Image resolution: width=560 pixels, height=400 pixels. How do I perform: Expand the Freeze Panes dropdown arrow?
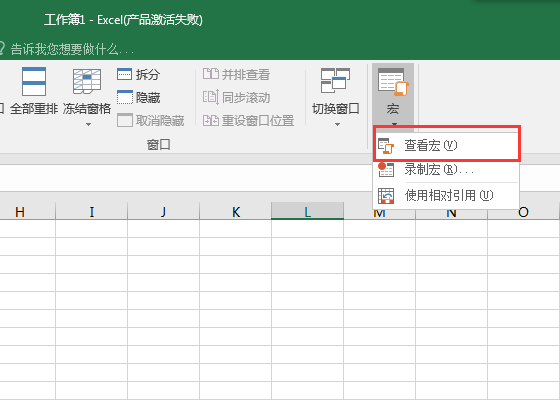pyautogui.click(x=88, y=124)
